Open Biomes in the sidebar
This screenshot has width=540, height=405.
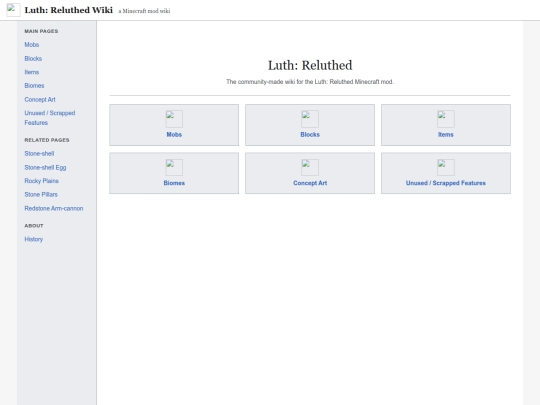click(x=34, y=85)
